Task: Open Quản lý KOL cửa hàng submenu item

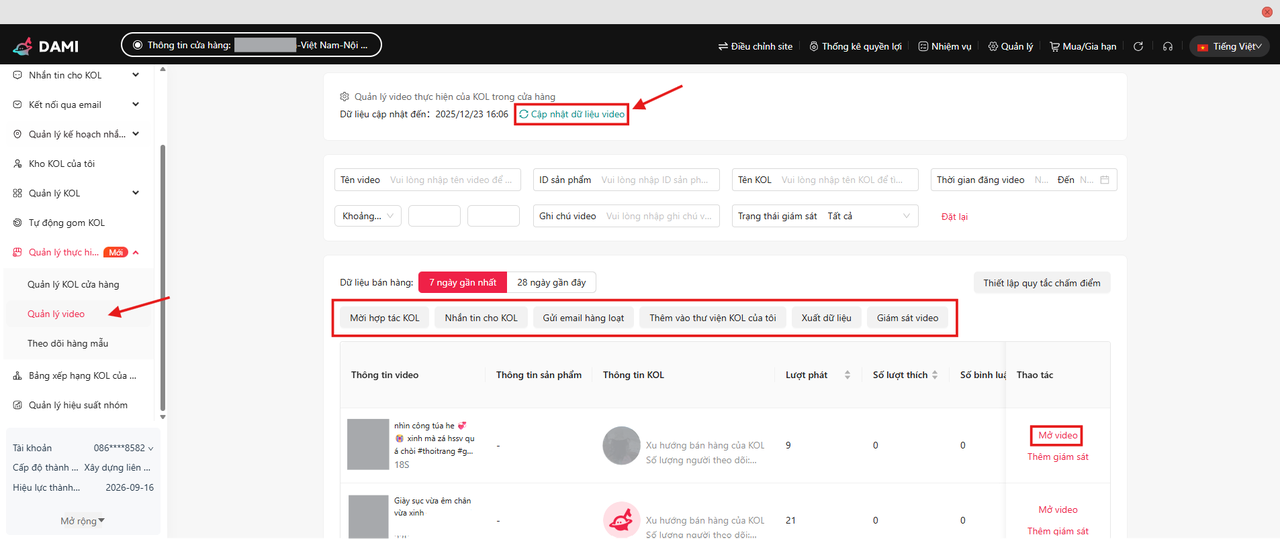Action: coord(73,285)
